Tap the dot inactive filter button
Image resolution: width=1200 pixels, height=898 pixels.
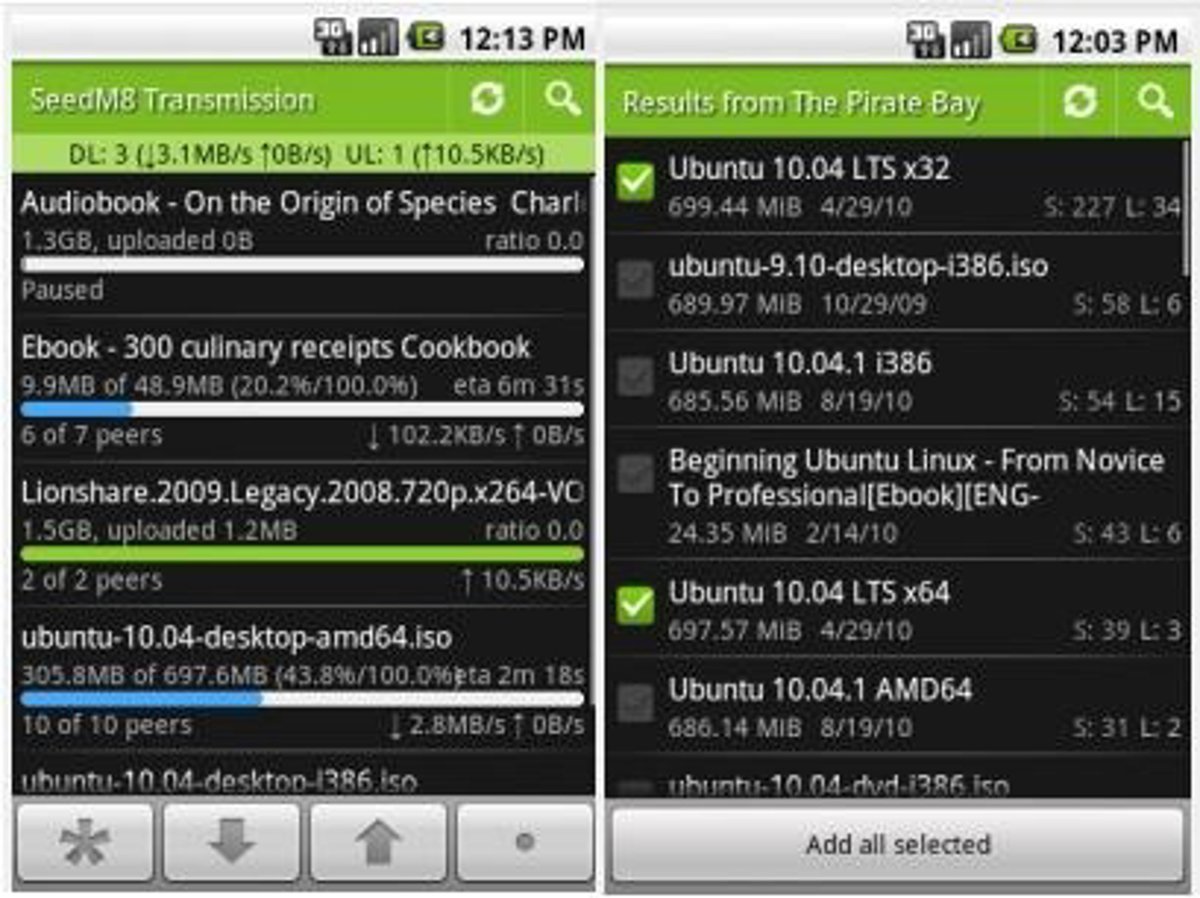(x=525, y=843)
